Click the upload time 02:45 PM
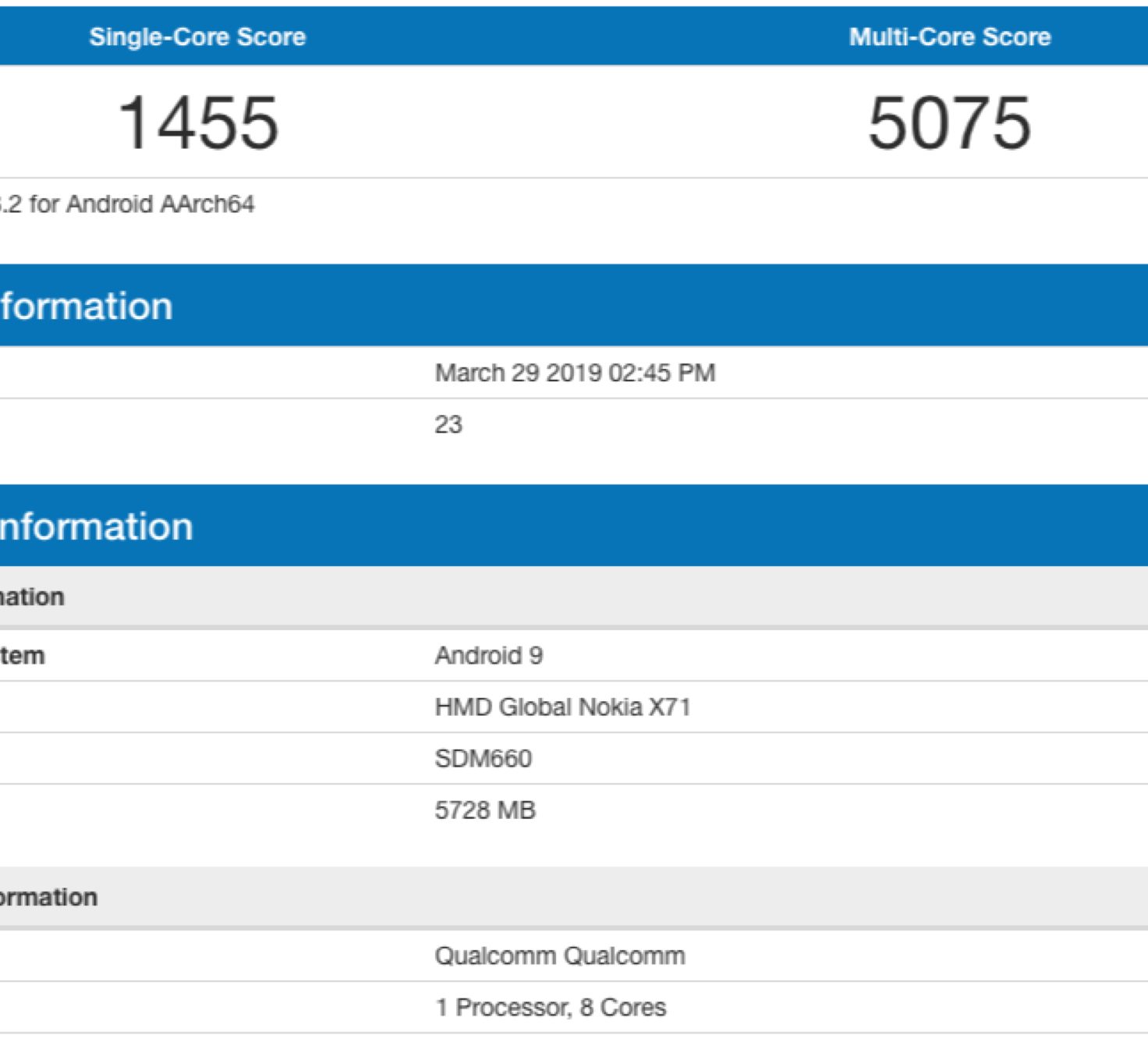The height and width of the screenshot is (1049, 1148). (x=661, y=373)
